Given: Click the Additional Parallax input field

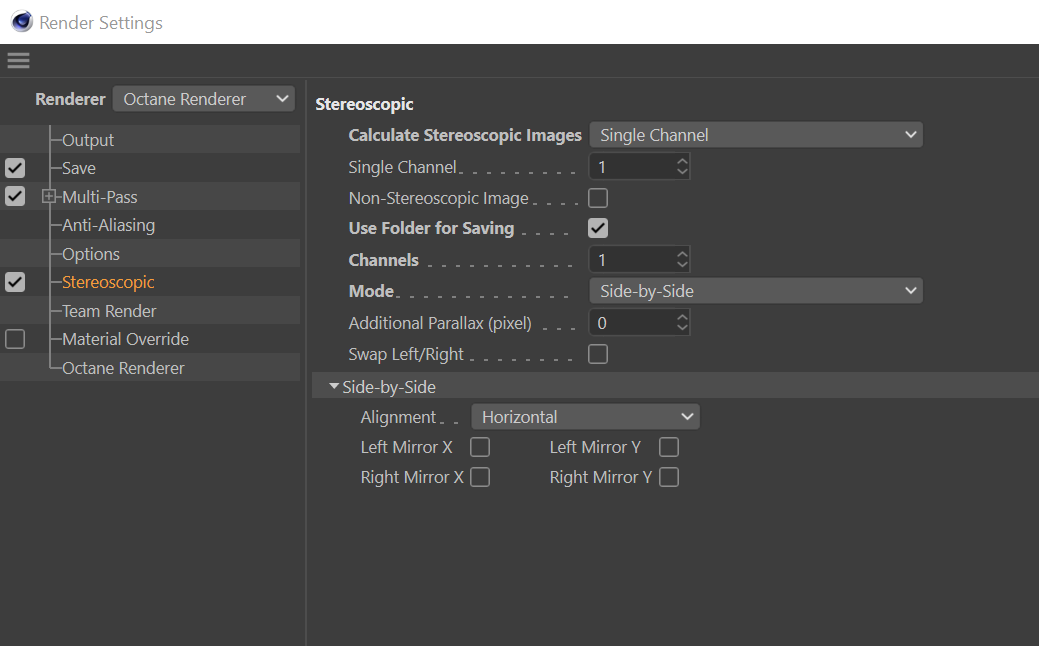Looking at the screenshot, I should tap(632, 323).
